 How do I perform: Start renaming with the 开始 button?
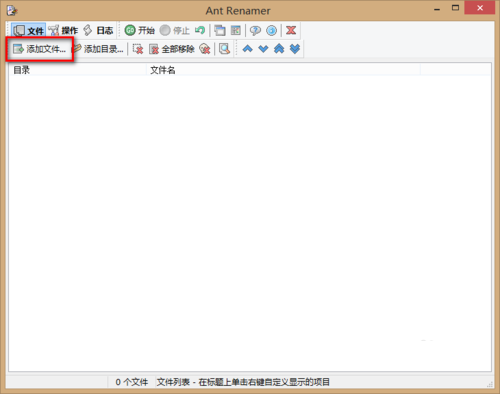[140, 31]
